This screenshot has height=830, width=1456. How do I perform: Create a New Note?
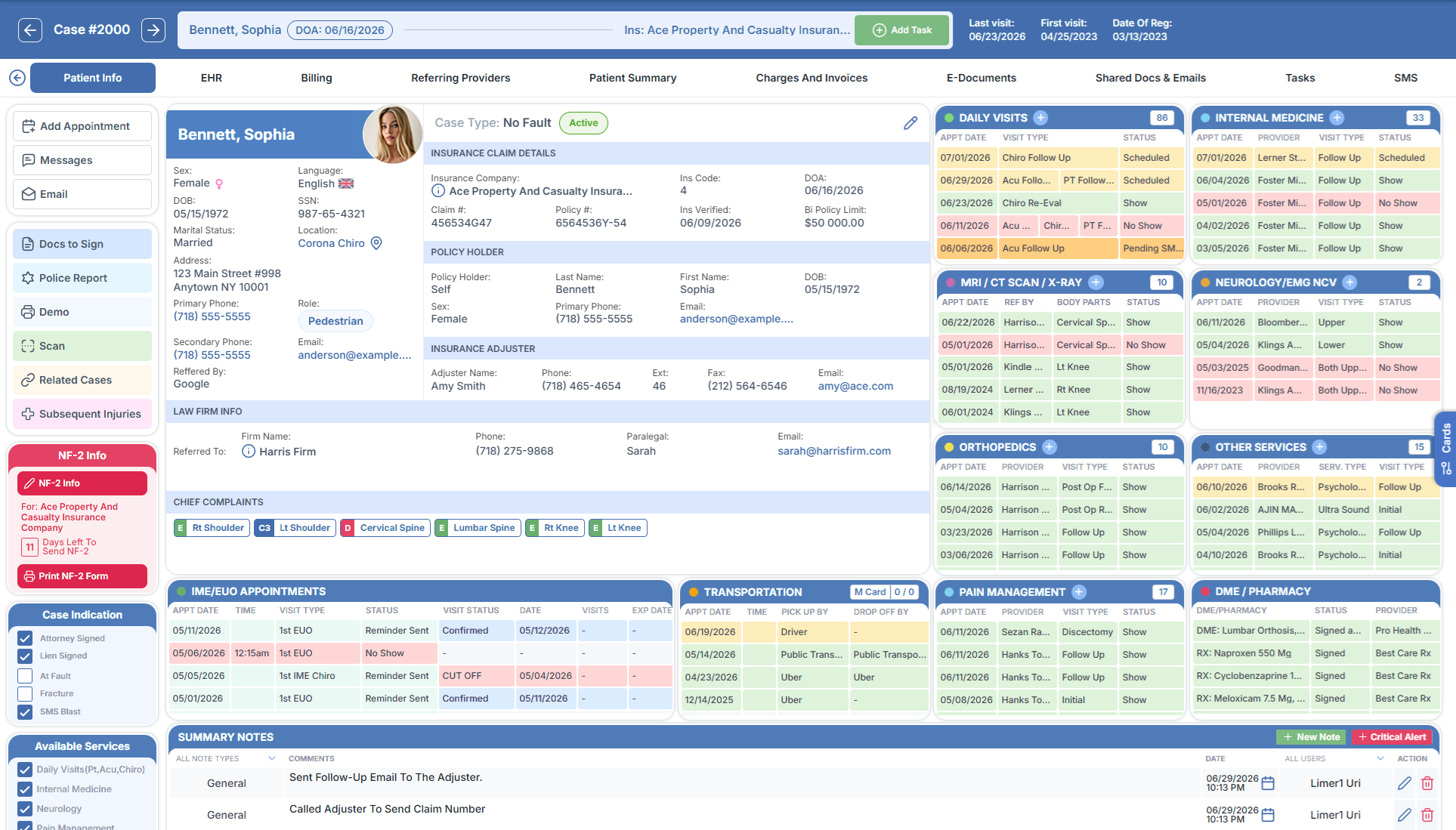click(1312, 737)
